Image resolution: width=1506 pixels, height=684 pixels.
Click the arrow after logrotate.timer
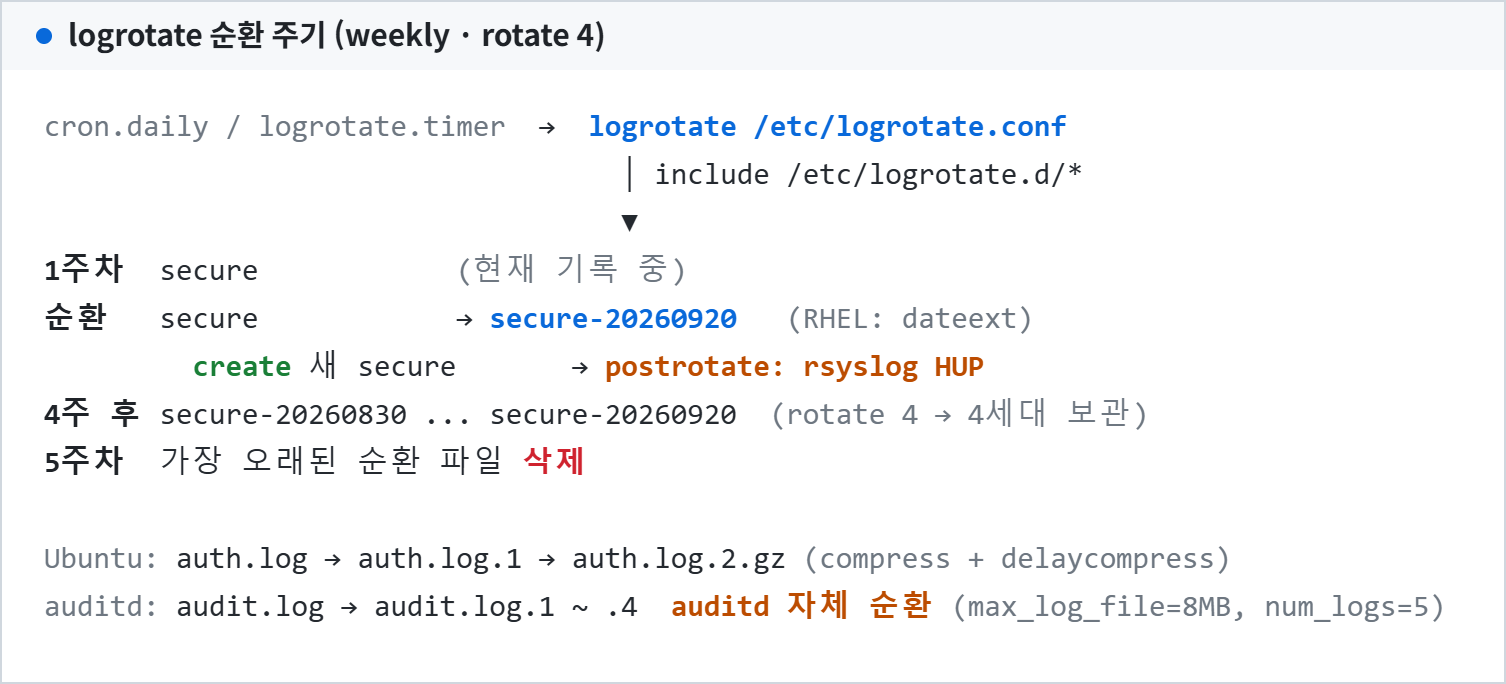point(546,127)
